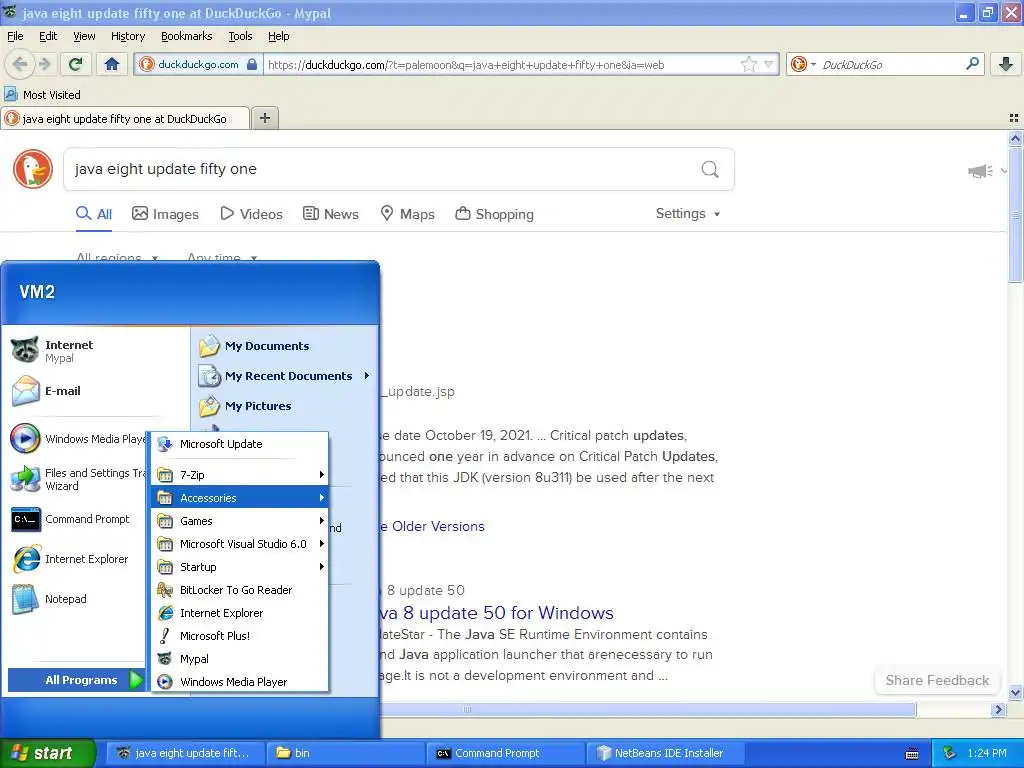Screen dimensions: 1024x768
Task: Open the megaphone icon at top right
Action: (980, 171)
